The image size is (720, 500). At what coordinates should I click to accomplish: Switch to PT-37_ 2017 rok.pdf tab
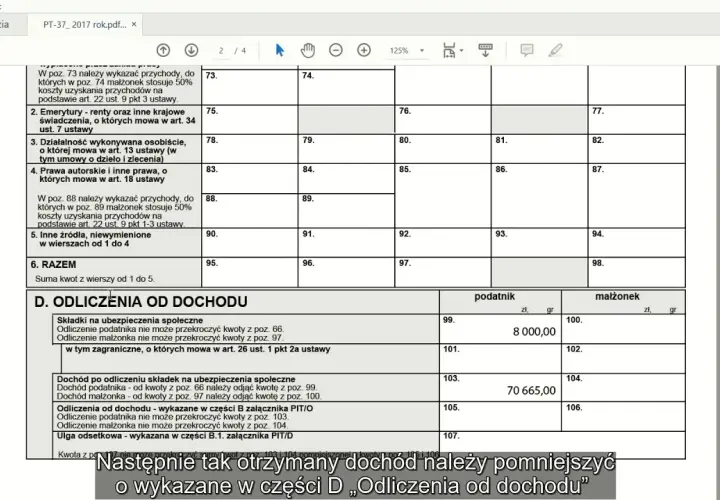click(84, 25)
